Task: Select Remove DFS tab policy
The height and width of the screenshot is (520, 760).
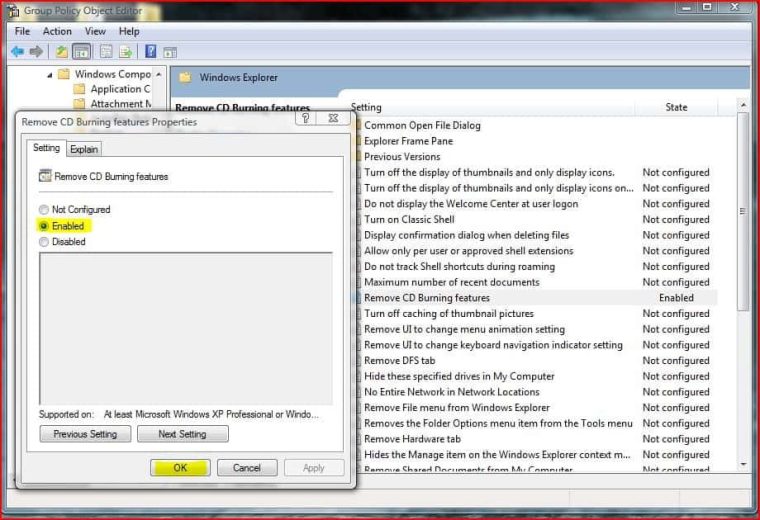Action: click(399, 361)
